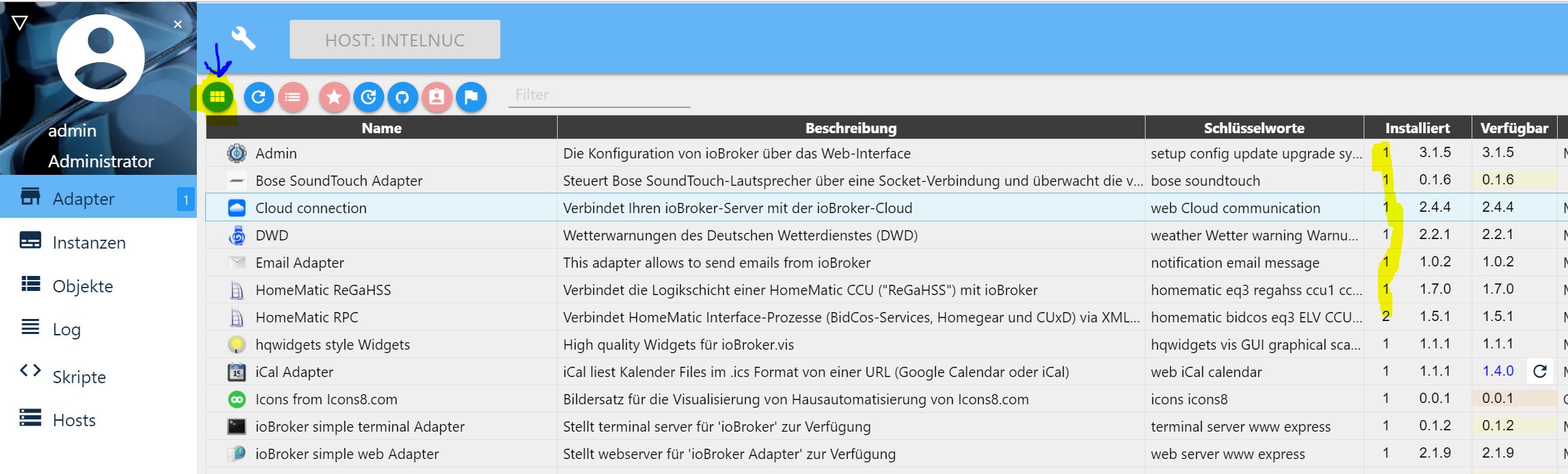Sort by the Installiert column header

point(1418,128)
